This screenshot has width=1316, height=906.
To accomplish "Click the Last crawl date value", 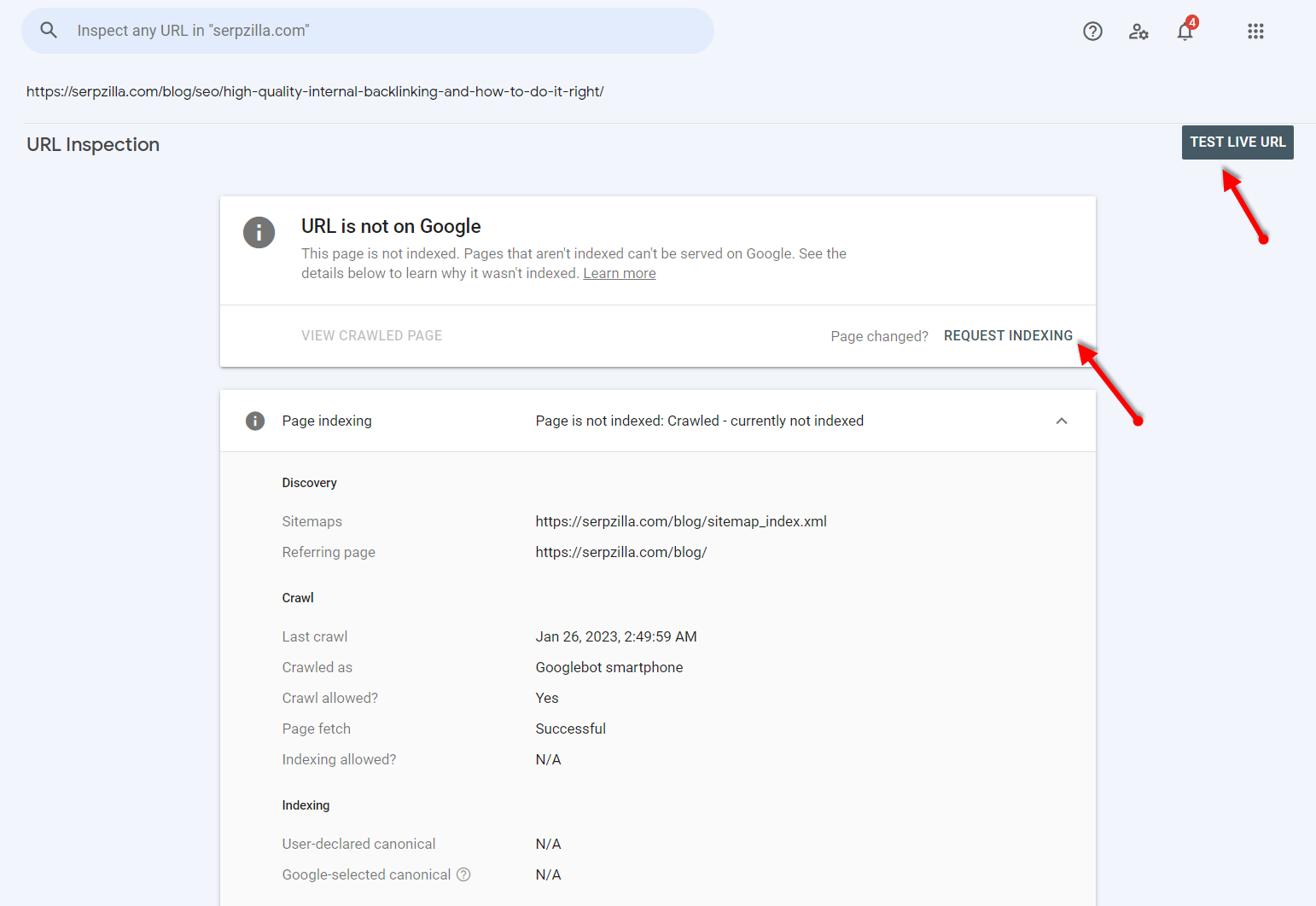I will tap(616, 636).
